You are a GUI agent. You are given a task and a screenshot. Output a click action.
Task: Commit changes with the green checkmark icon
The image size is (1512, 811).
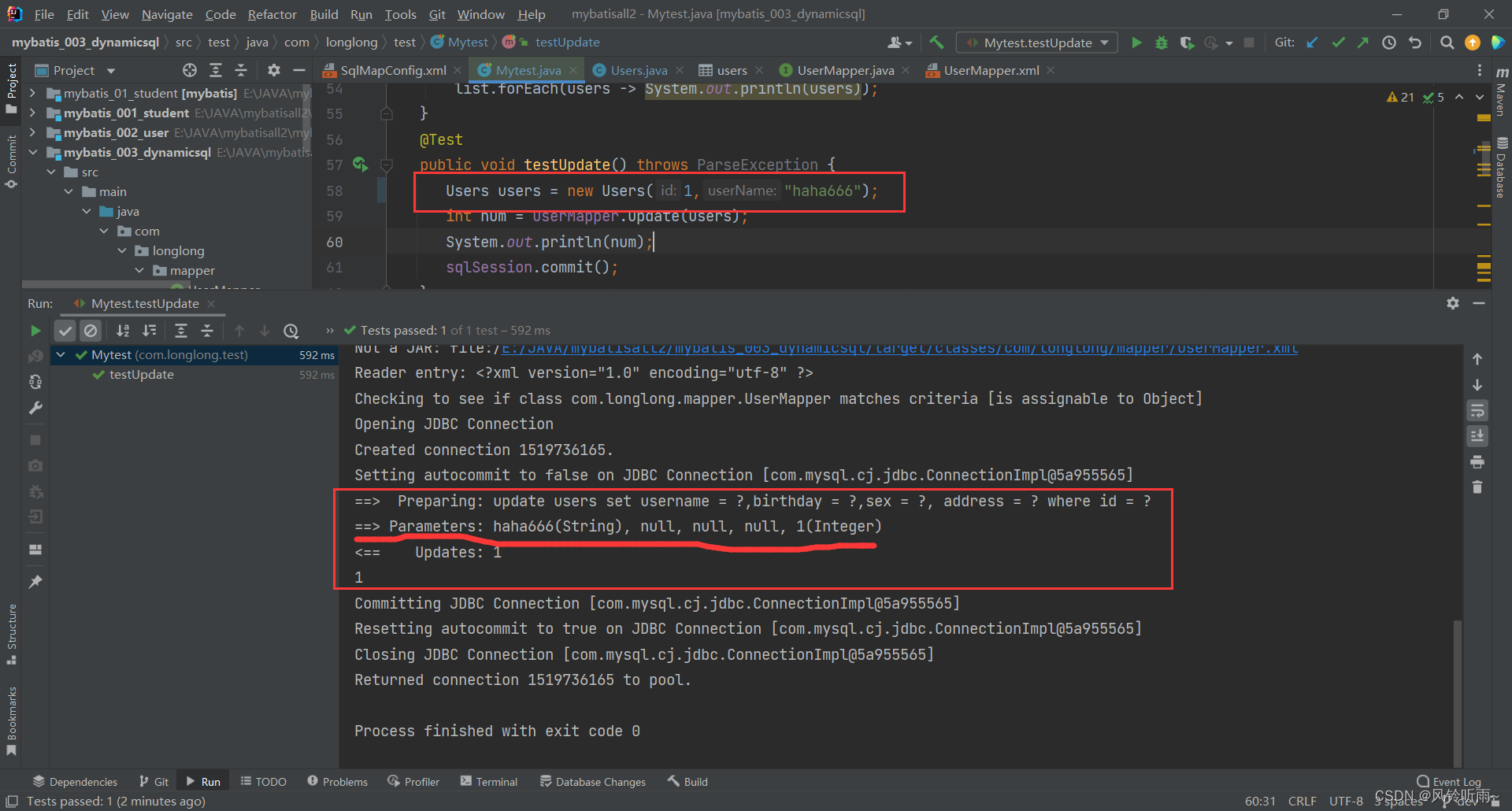click(1338, 43)
